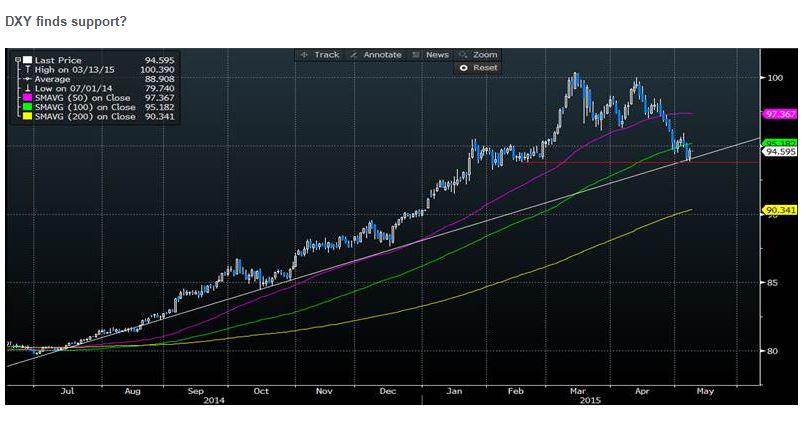Click the Reset circle icon
This screenshot has width=809, height=430.
click(463, 68)
